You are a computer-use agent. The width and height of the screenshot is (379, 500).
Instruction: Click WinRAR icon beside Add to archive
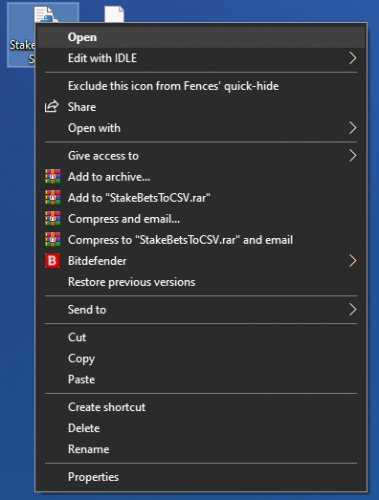coord(53,177)
